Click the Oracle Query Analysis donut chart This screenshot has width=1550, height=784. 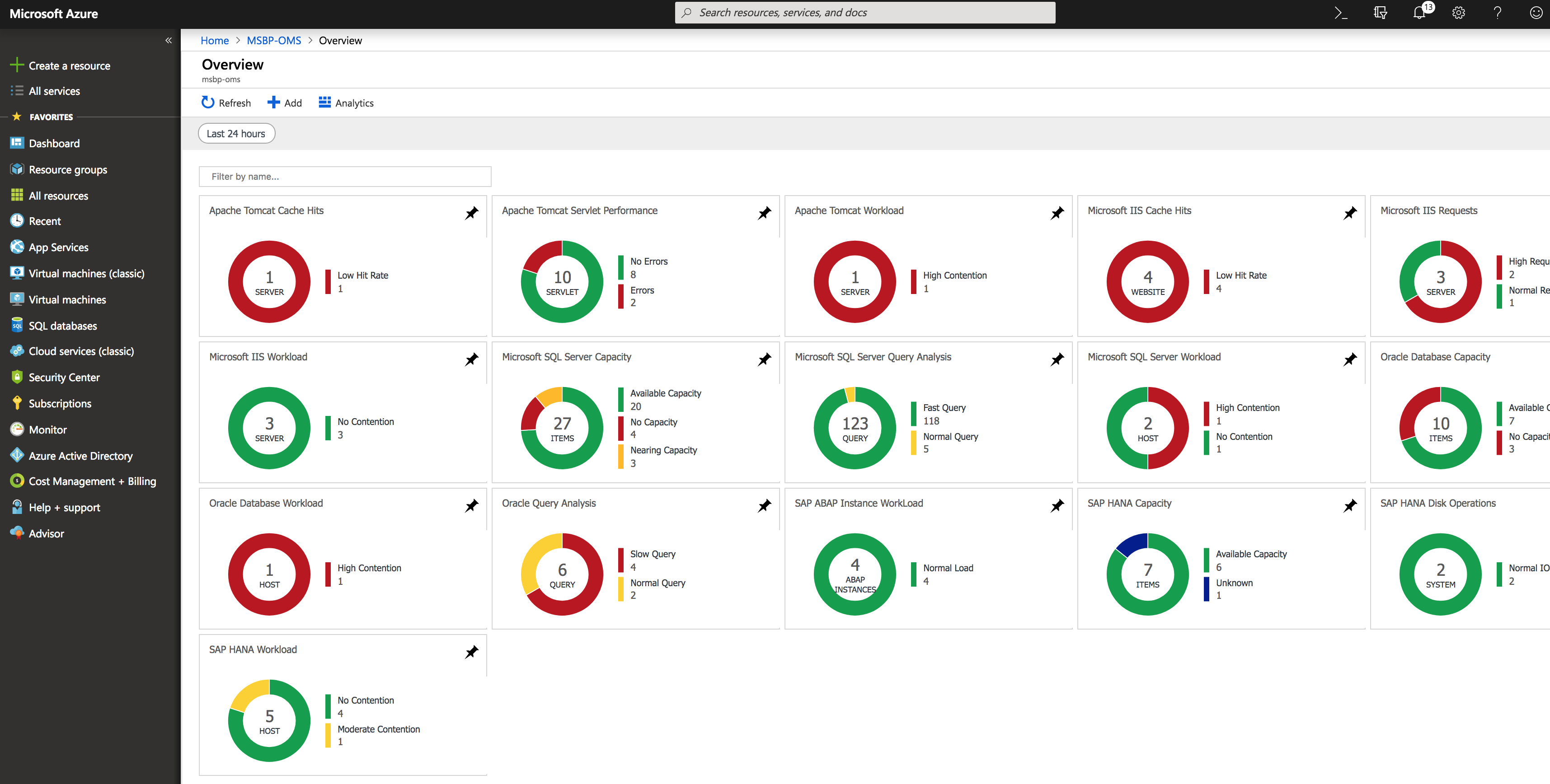(x=562, y=574)
